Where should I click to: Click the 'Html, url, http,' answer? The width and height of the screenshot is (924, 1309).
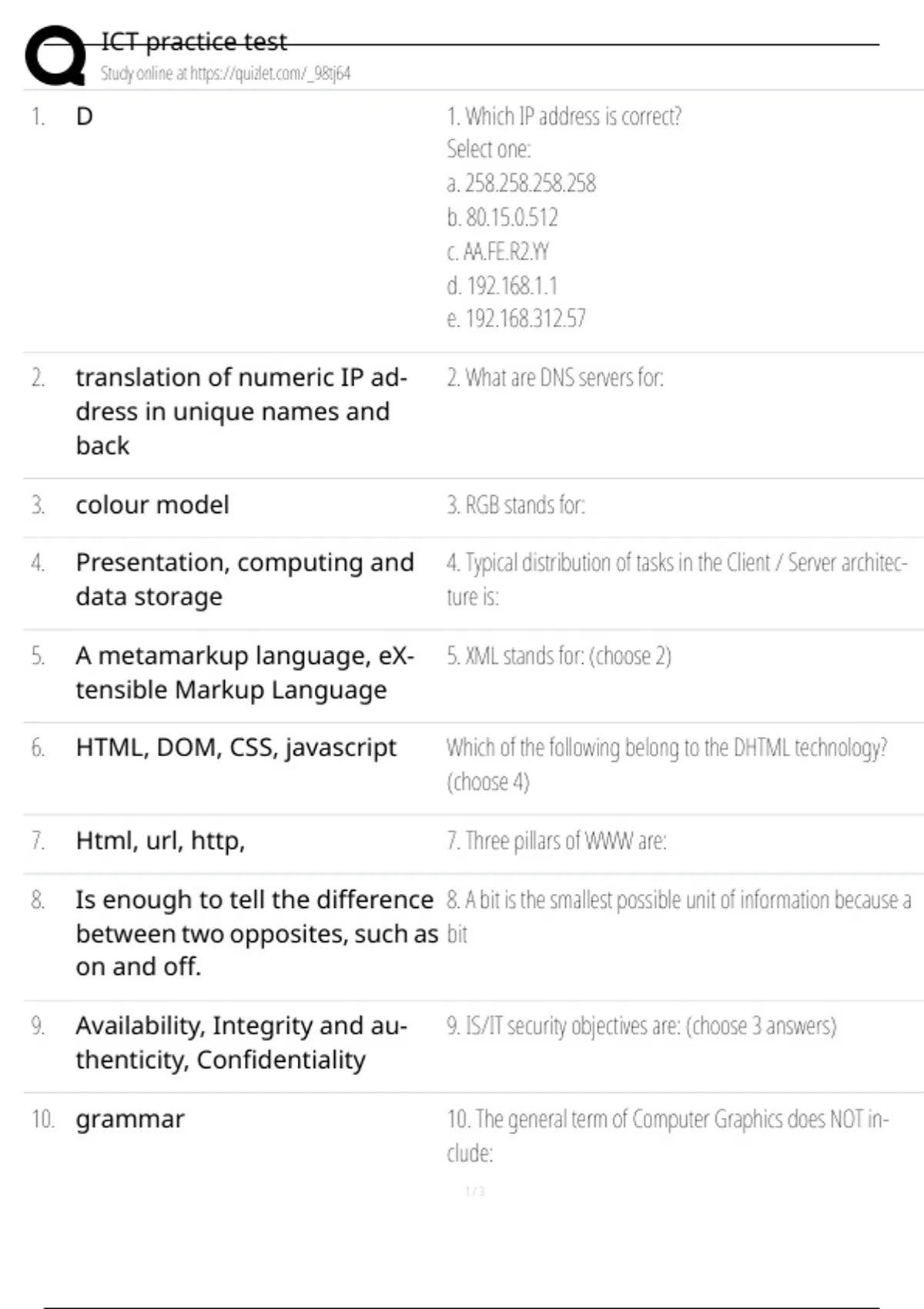point(160,841)
